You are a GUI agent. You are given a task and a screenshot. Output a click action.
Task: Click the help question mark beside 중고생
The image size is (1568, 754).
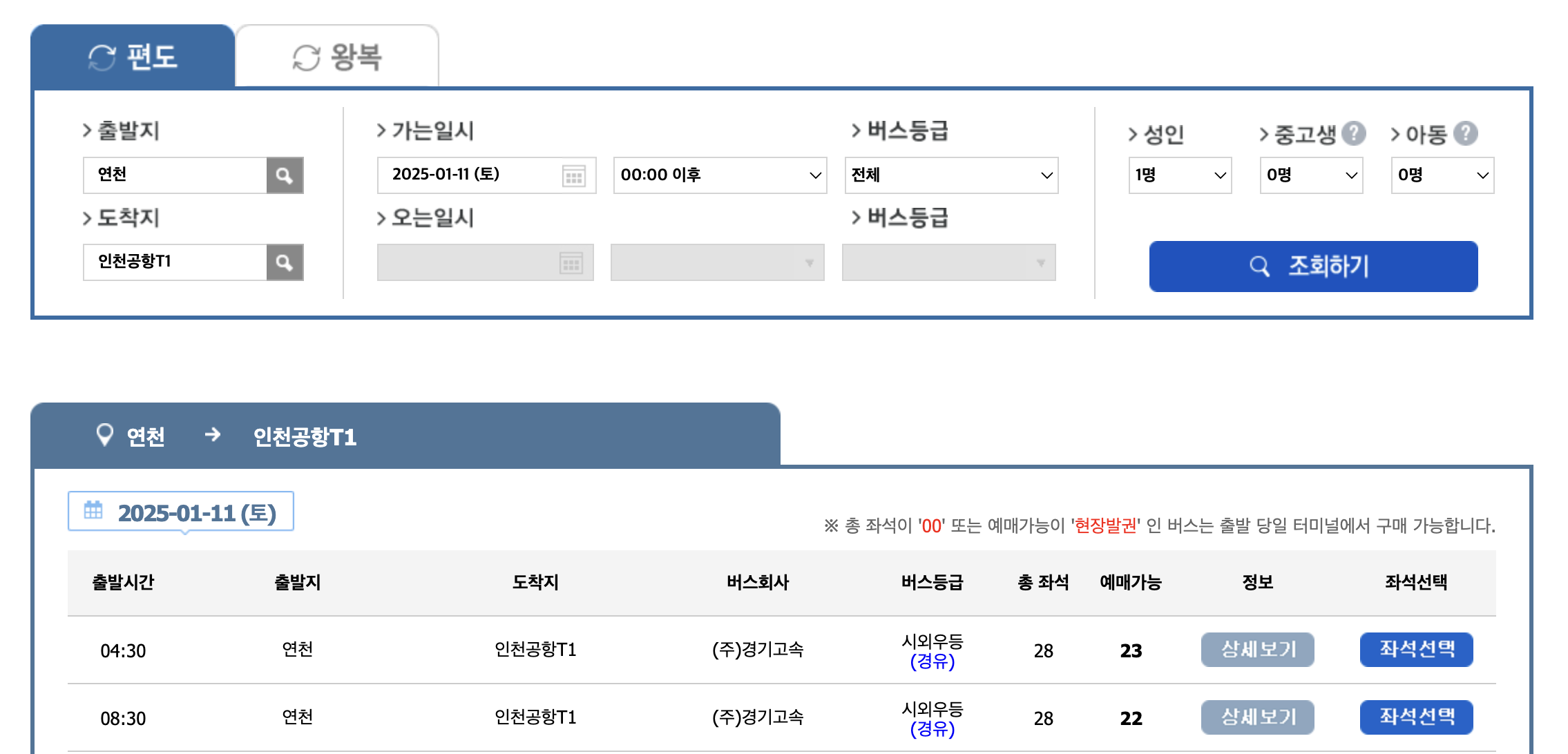click(1355, 133)
